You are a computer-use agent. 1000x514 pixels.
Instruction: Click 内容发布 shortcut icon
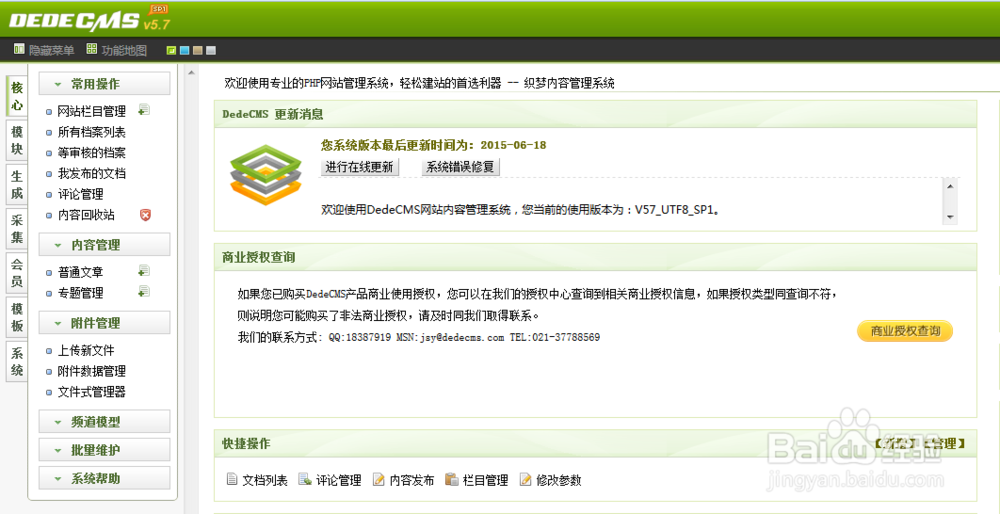tap(379, 480)
